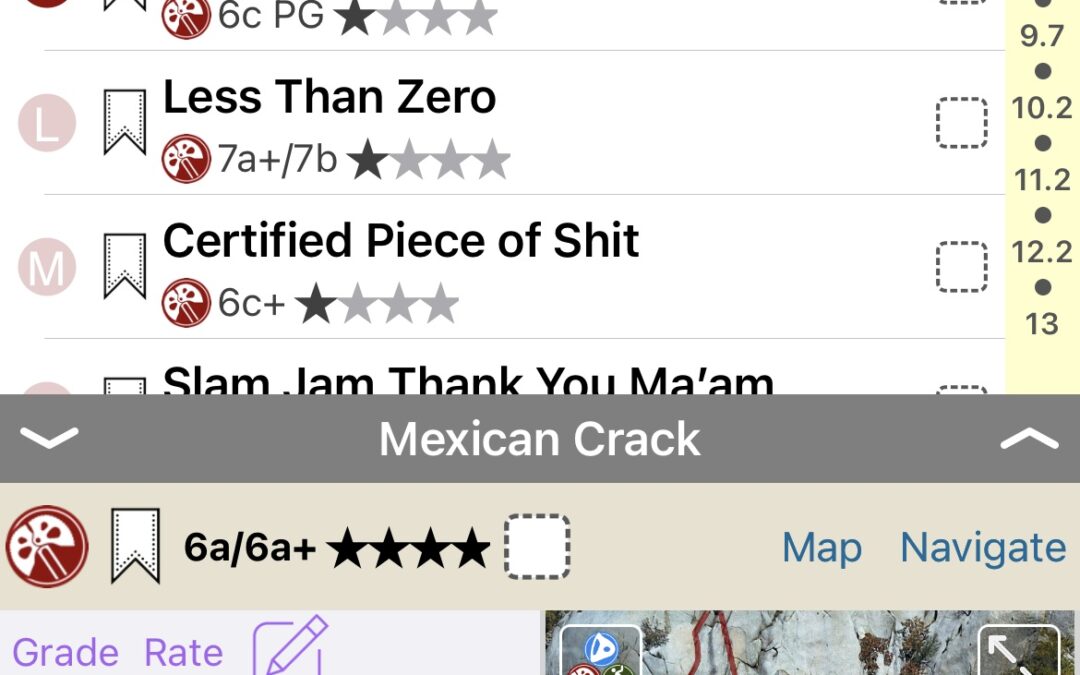Tick the Less Than Zero checkbox

pos(962,123)
